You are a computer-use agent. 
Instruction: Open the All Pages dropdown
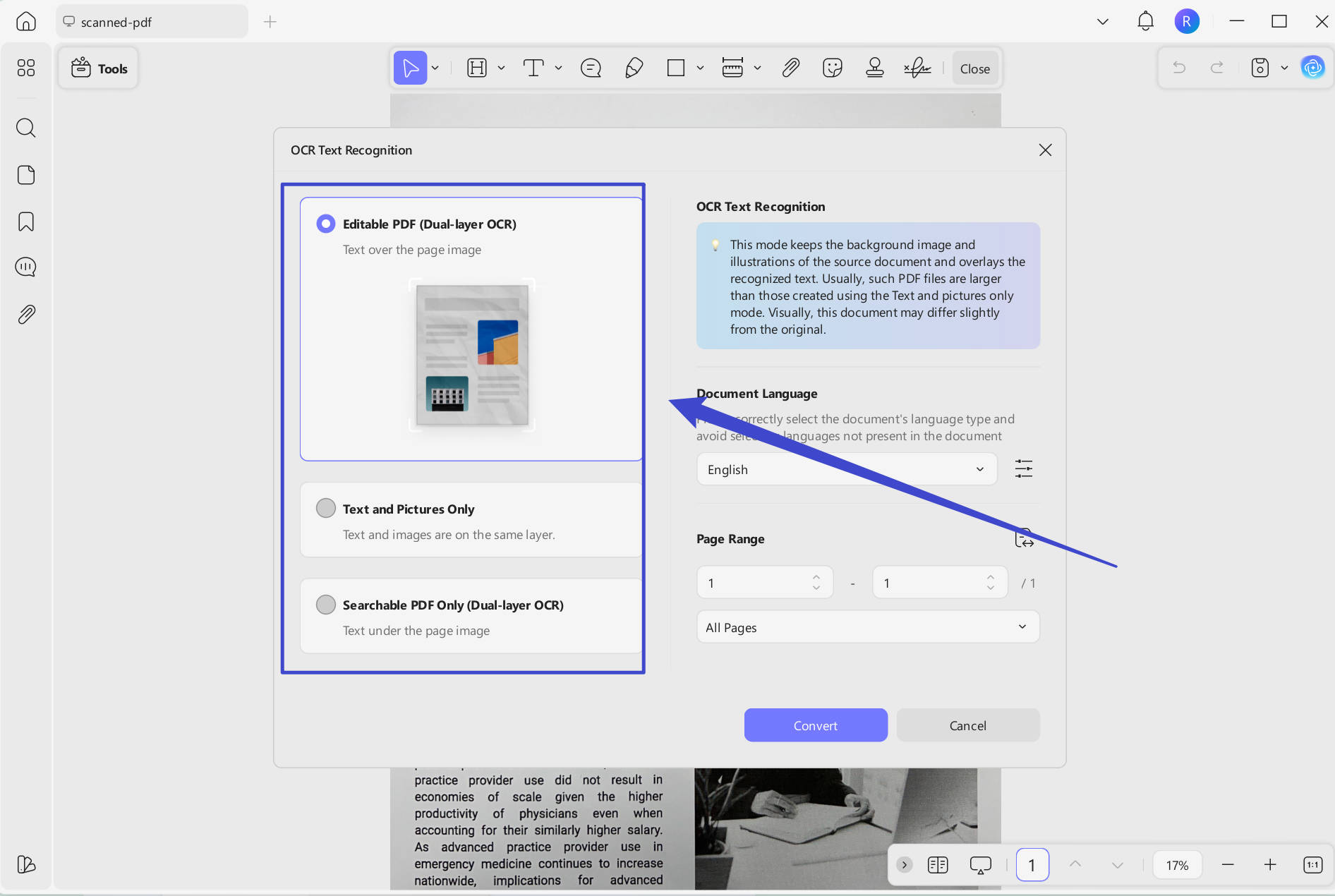click(x=868, y=627)
